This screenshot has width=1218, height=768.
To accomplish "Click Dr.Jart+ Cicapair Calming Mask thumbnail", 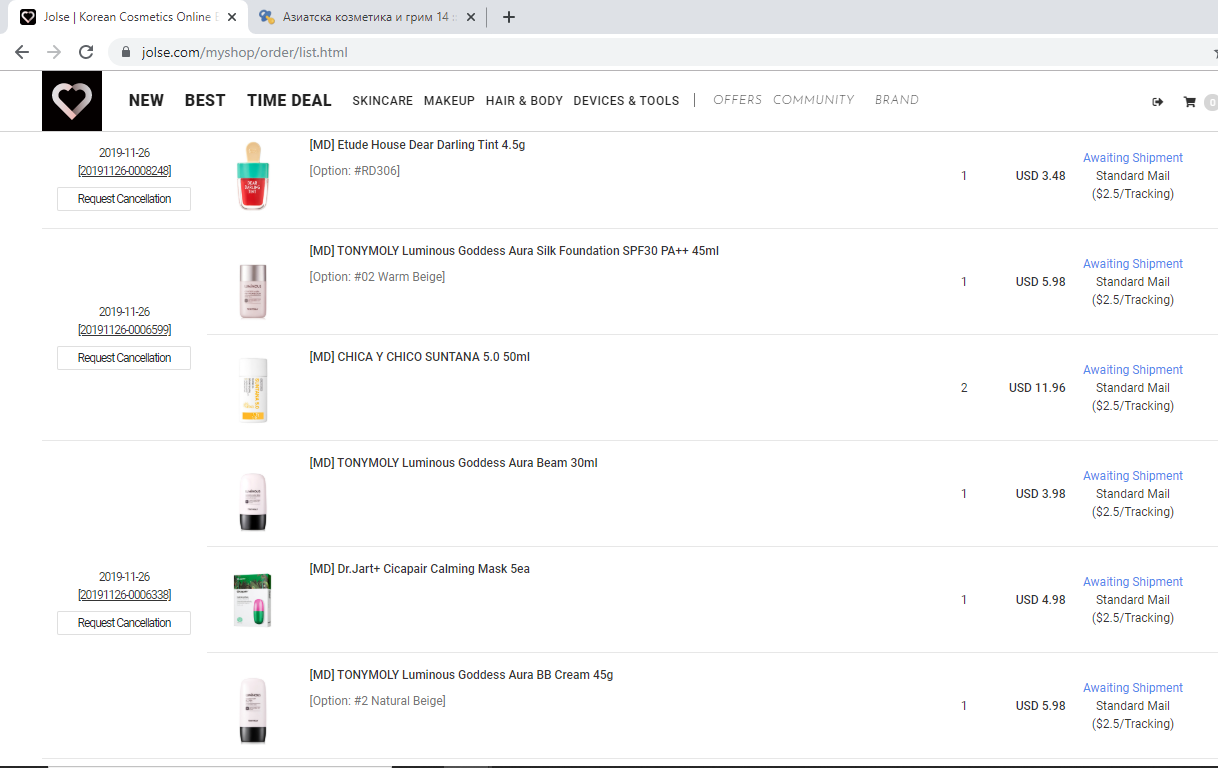I will point(253,600).
